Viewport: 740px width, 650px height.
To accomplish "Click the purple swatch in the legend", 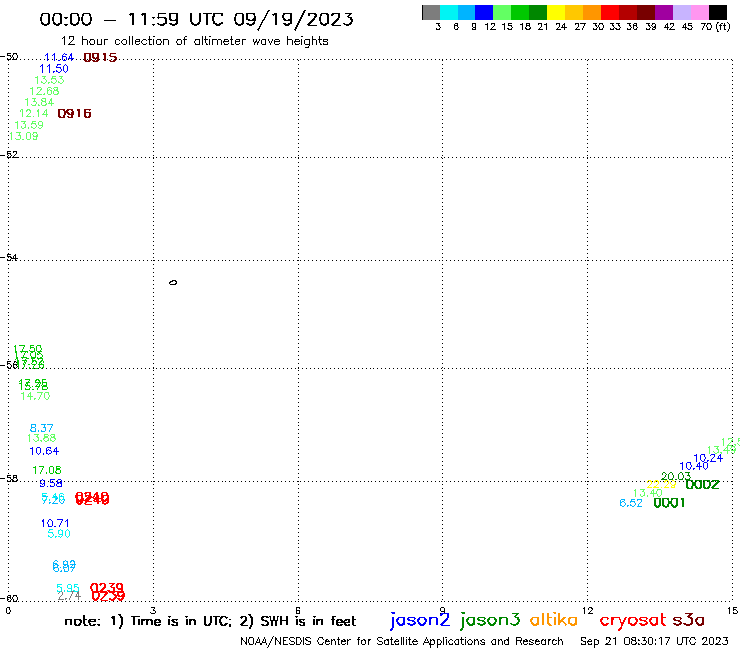I will 664,12.
